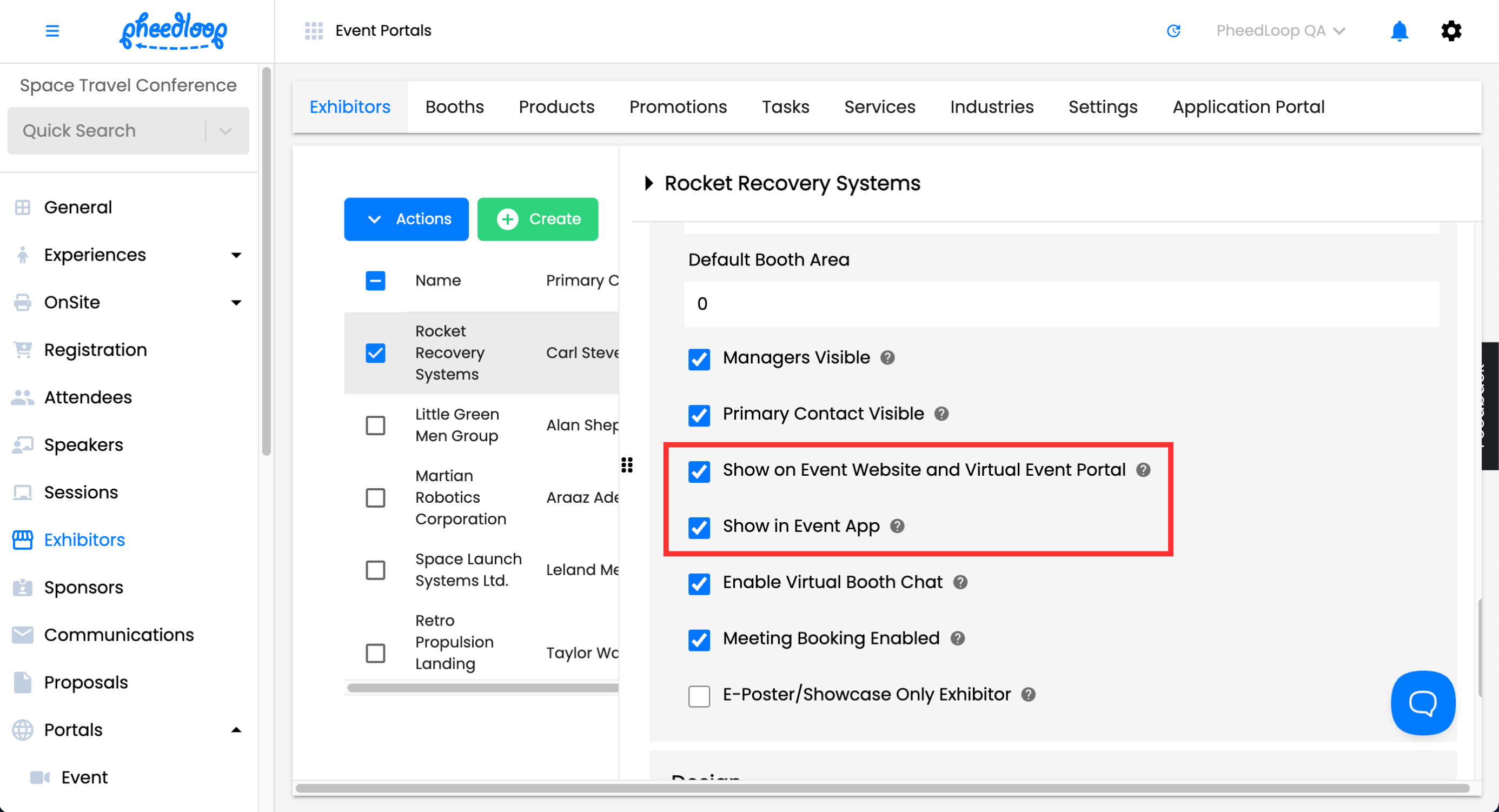Click the Registration cart icon
This screenshot has width=1499, height=812.
23,350
